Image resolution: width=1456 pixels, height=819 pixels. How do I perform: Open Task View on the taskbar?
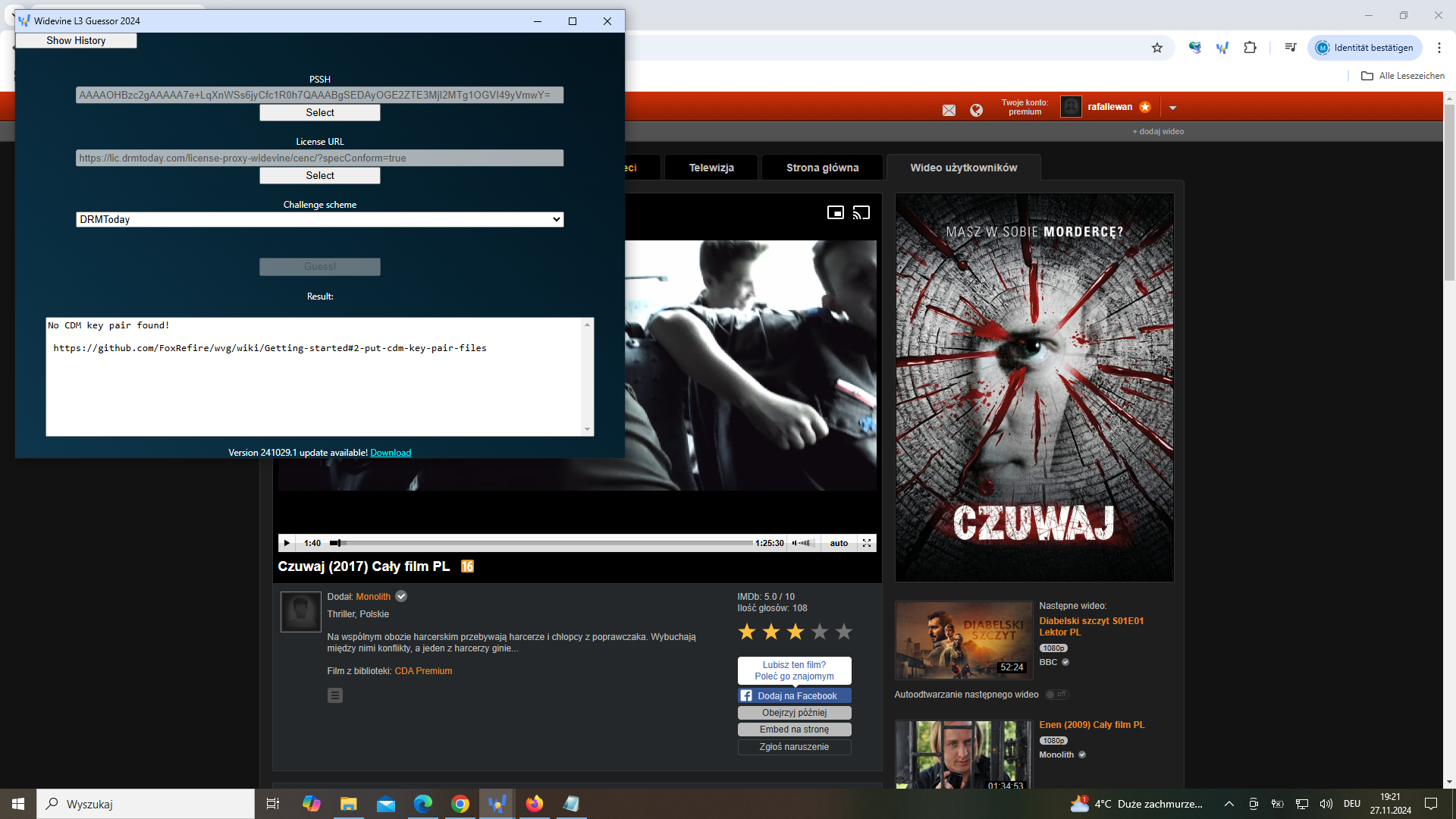273,804
